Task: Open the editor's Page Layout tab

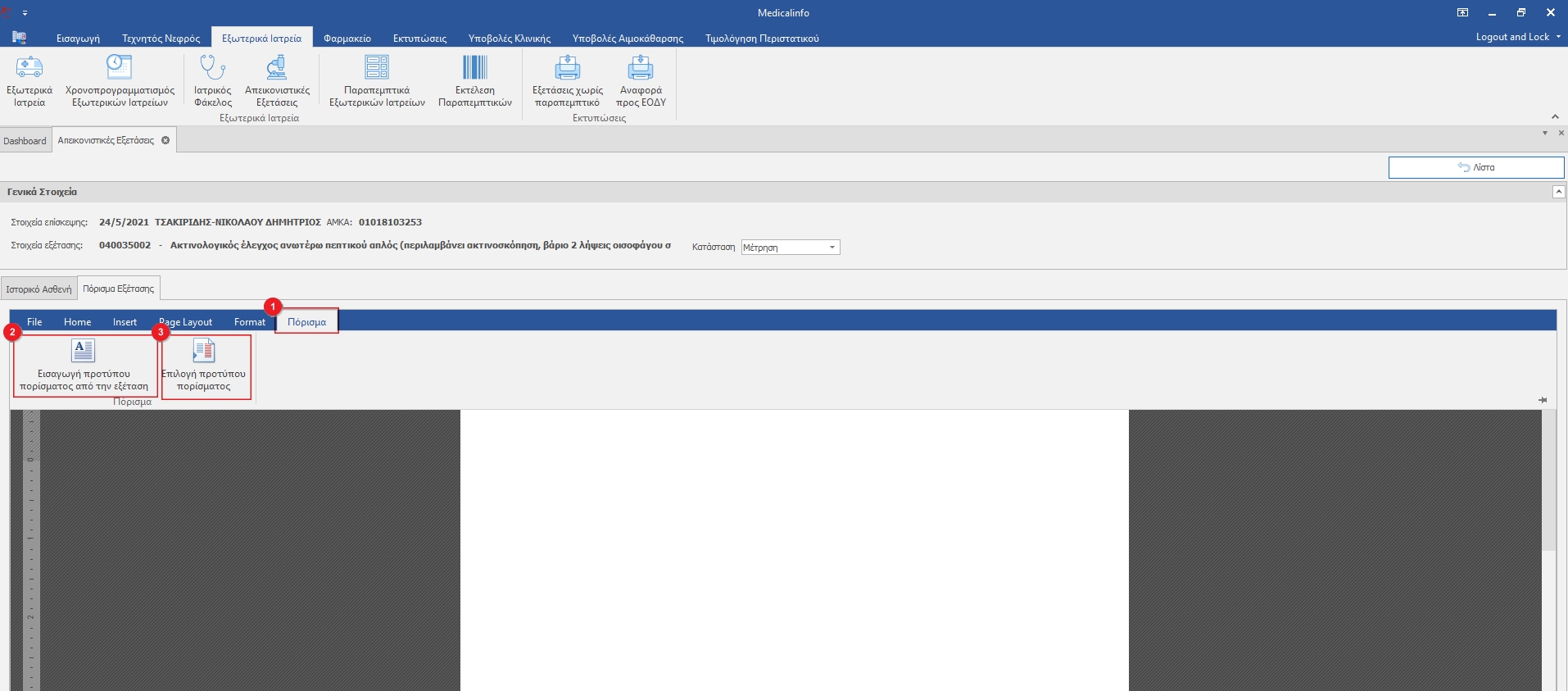Action: click(x=186, y=322)
